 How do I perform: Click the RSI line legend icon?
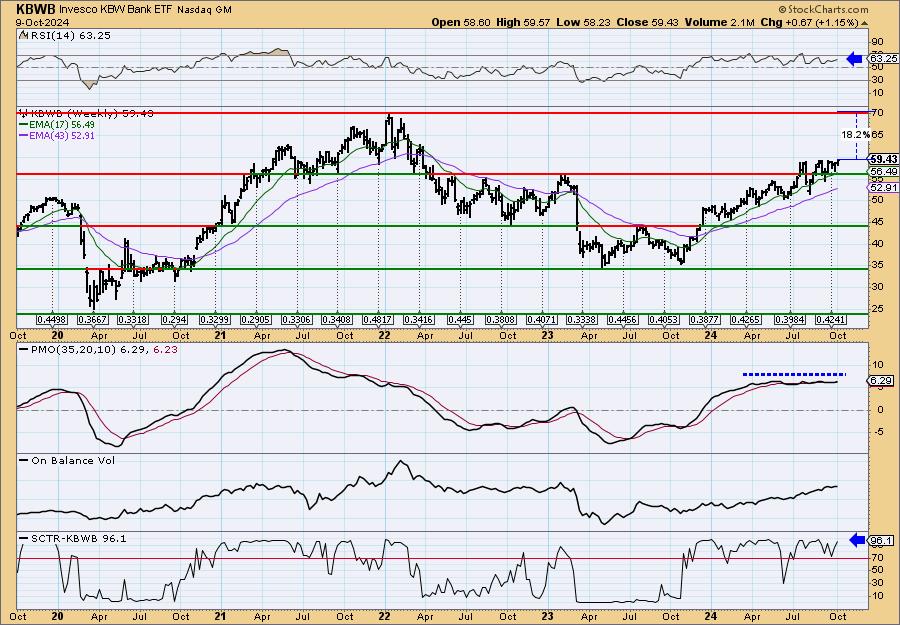pos(23,36)
